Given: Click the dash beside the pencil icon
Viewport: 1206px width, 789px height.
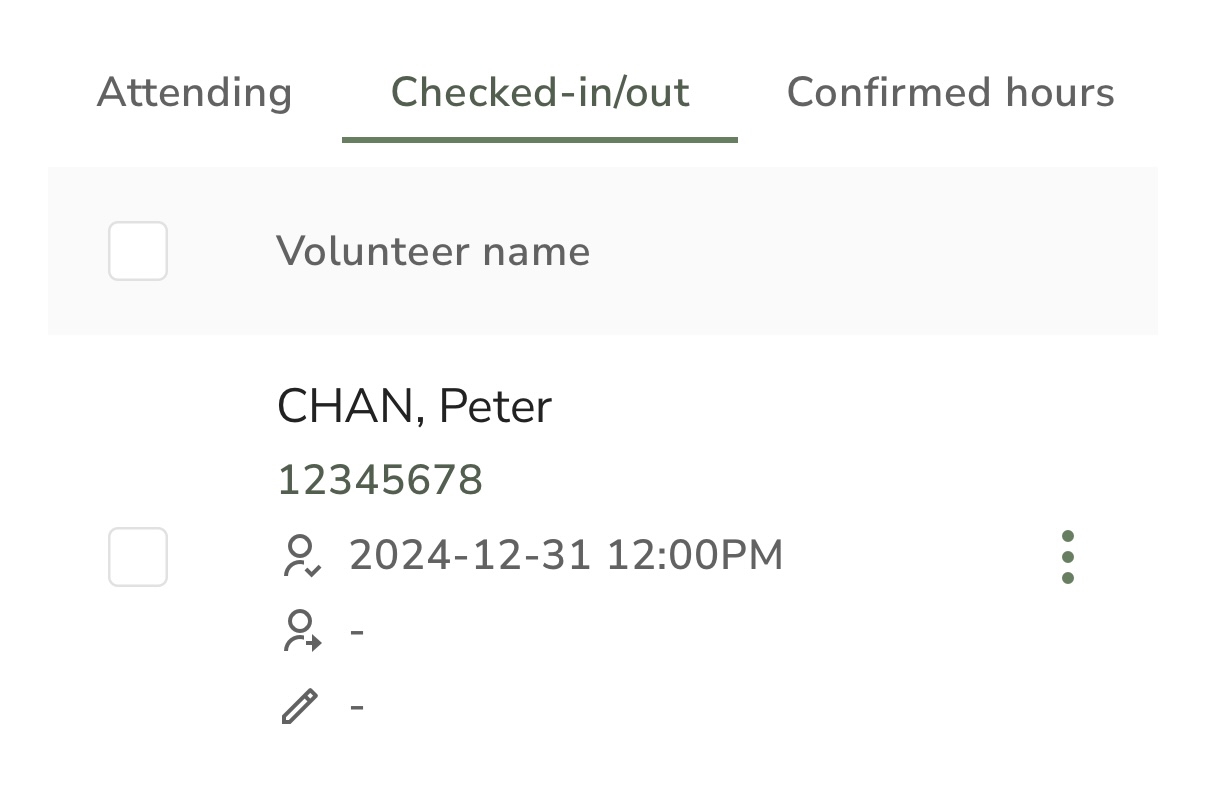Looking at the screenshot, I should click(x=357, y=707).
